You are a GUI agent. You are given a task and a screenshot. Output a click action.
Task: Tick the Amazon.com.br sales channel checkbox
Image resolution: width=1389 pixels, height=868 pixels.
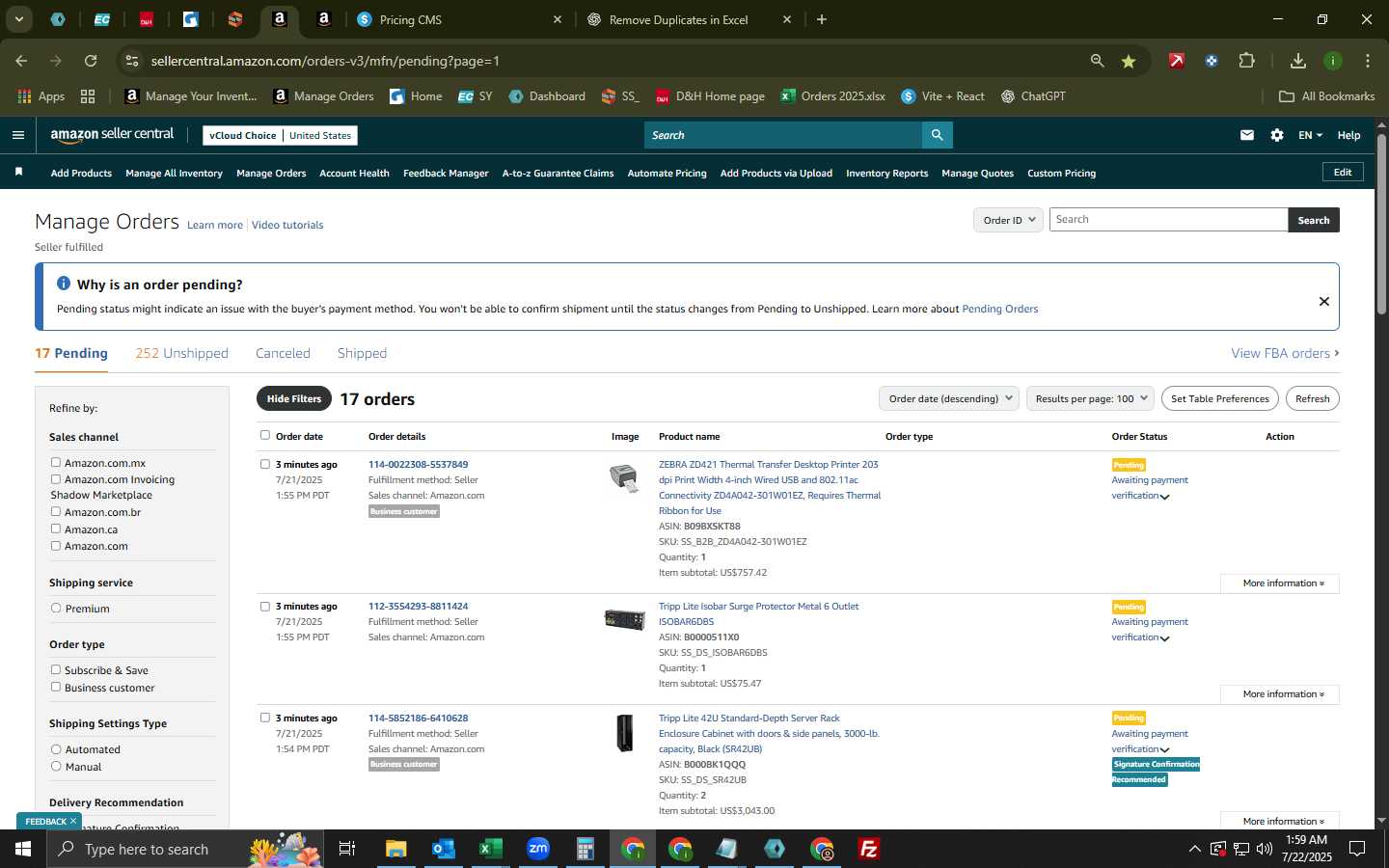coord(56,512)
